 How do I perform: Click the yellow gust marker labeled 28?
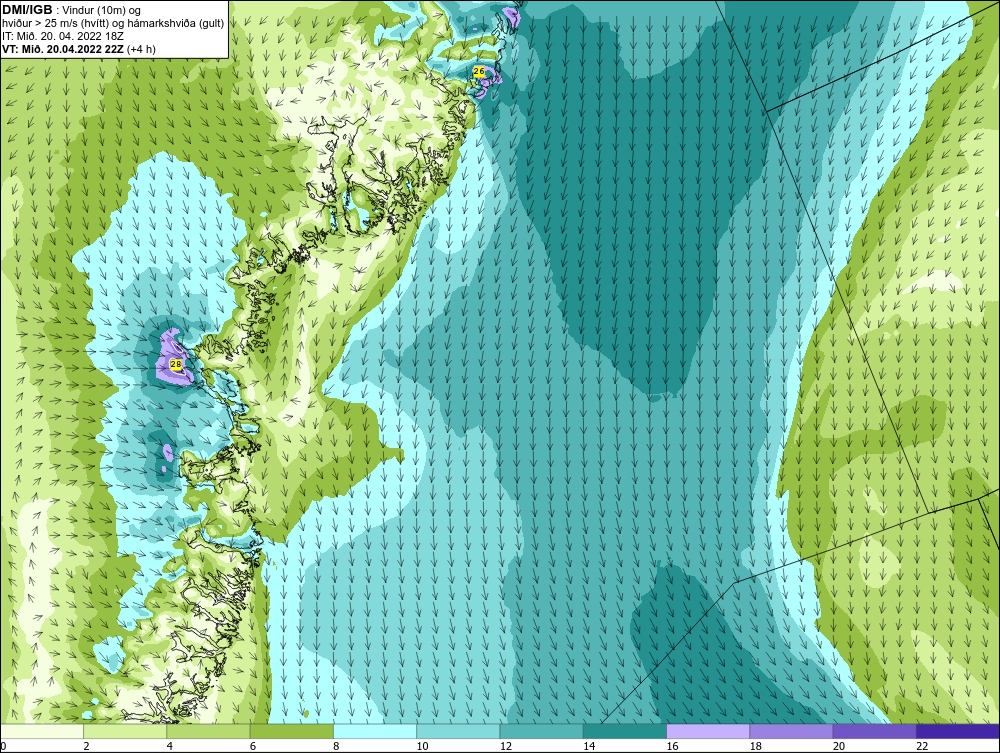[x=177, y=365]
